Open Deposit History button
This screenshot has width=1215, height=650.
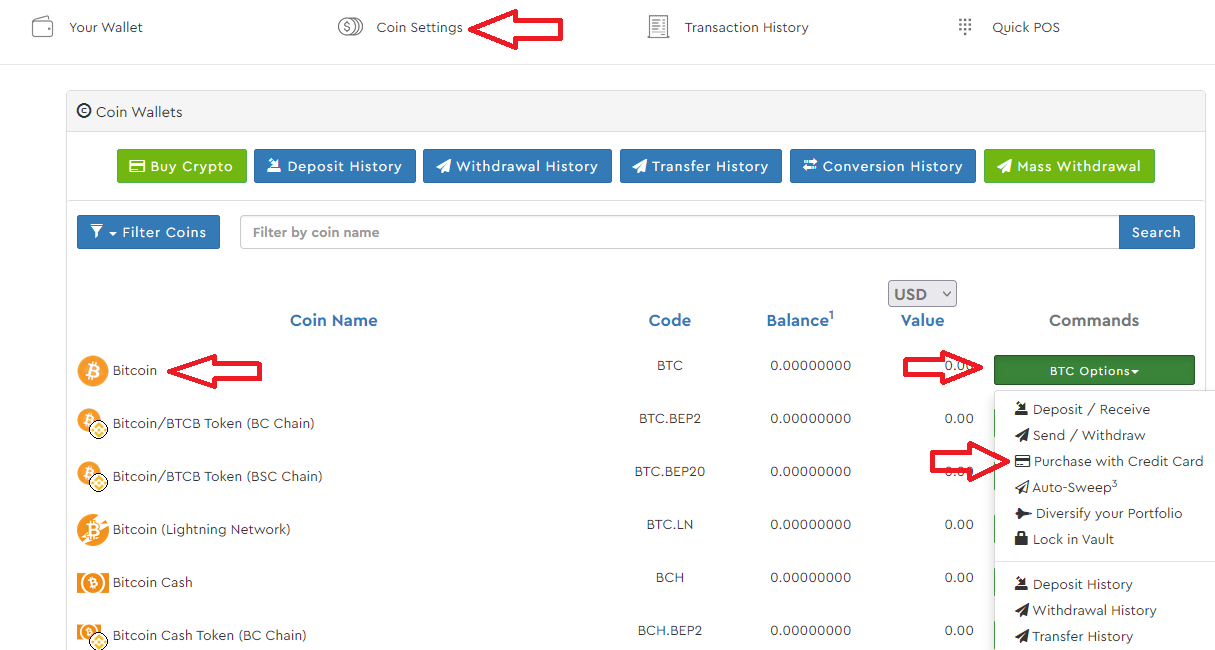[333, 166]
